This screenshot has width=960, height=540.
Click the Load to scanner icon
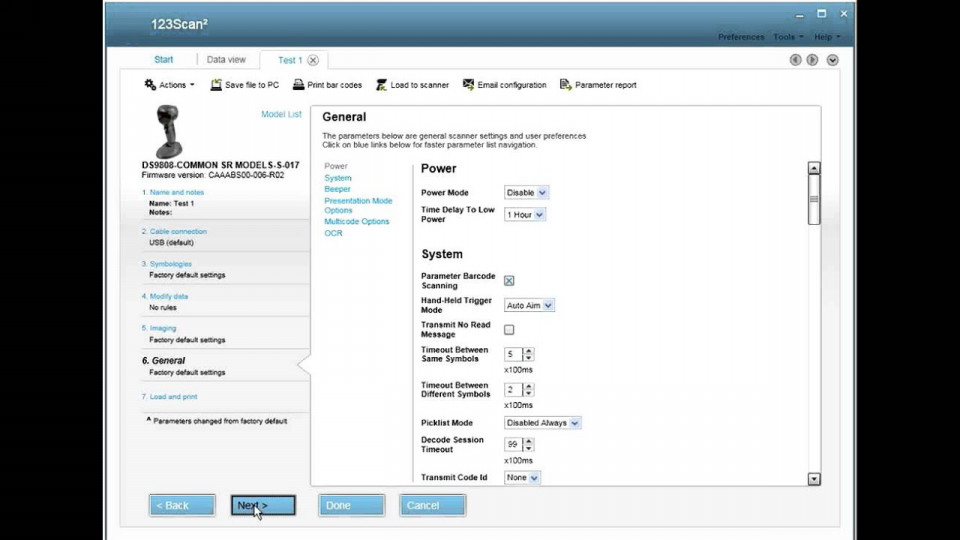[381, 84]
